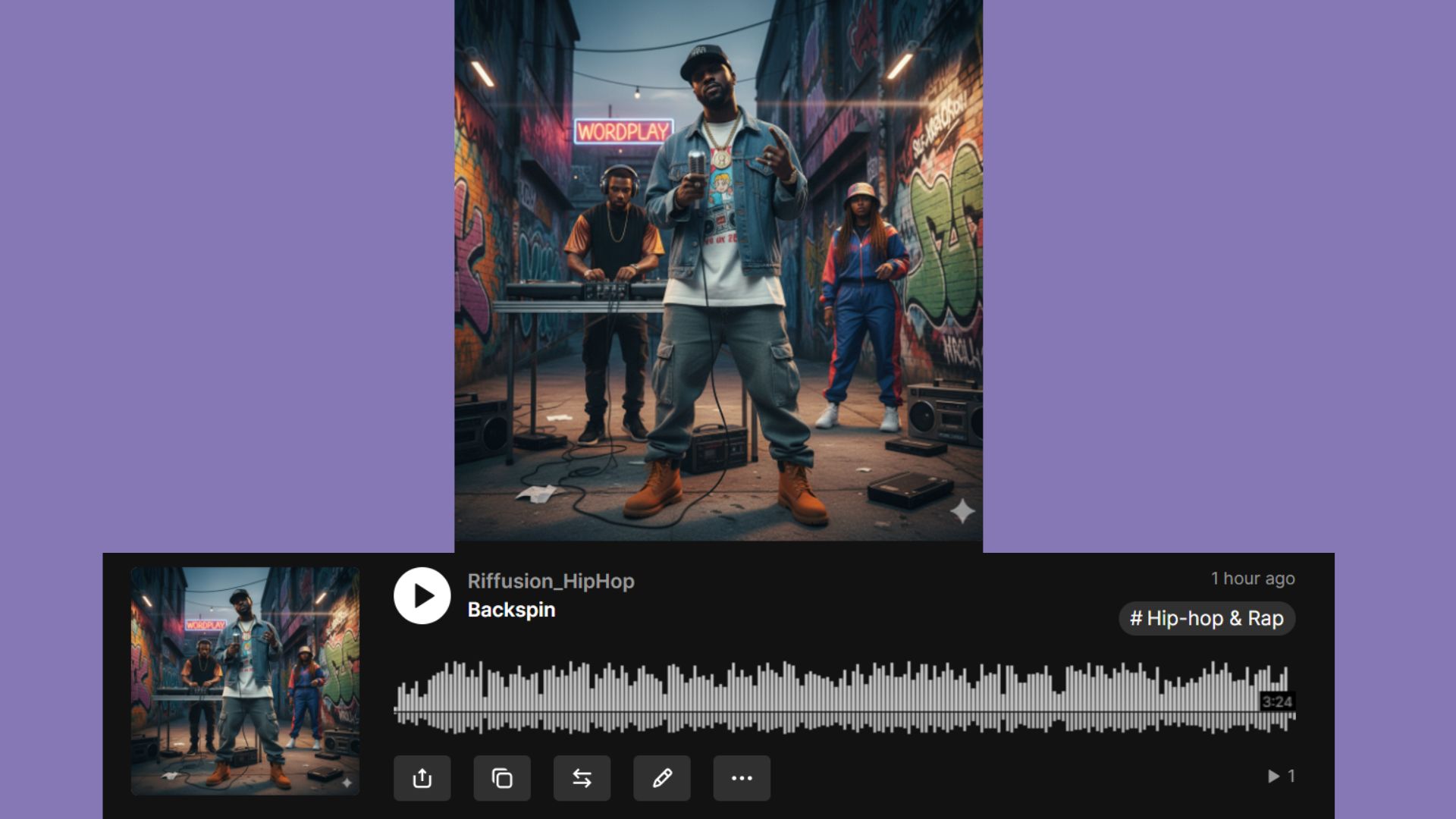The width and height of the screenshot is (1456, 819).
Task: Click the large alley cover artwork
Action: tap(718, 341)
